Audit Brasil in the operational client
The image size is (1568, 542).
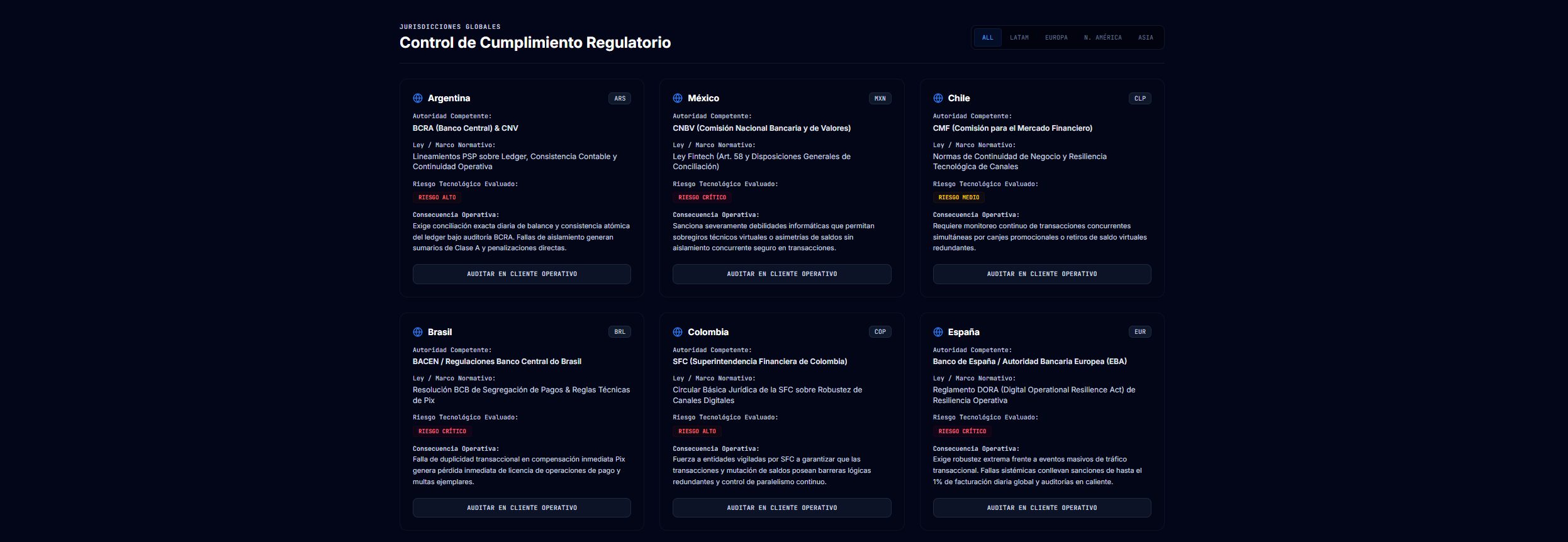click(x=522, y=508)
